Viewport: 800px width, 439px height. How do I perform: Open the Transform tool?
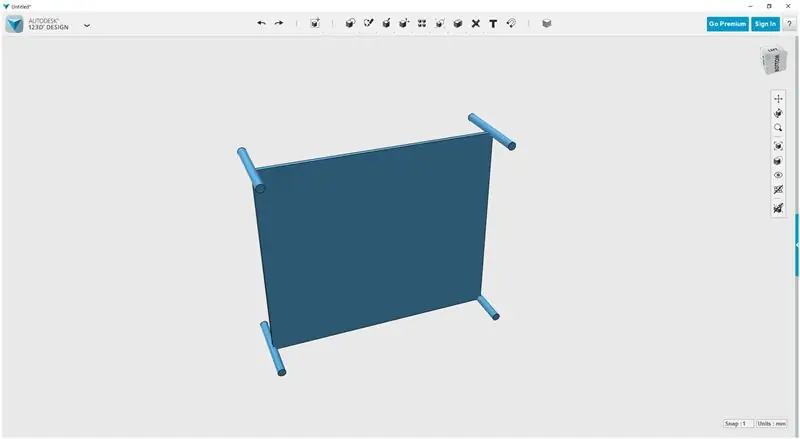(315, 23)
